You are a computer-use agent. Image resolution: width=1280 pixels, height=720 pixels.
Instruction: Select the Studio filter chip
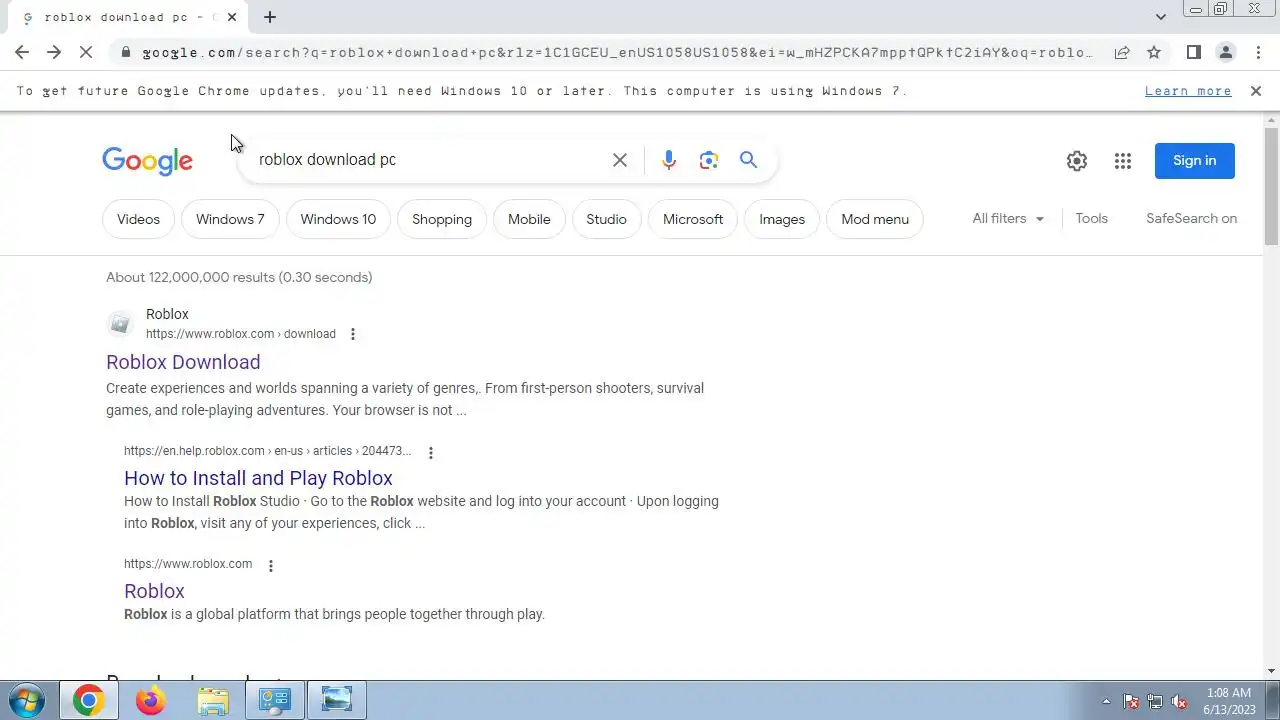606,219
